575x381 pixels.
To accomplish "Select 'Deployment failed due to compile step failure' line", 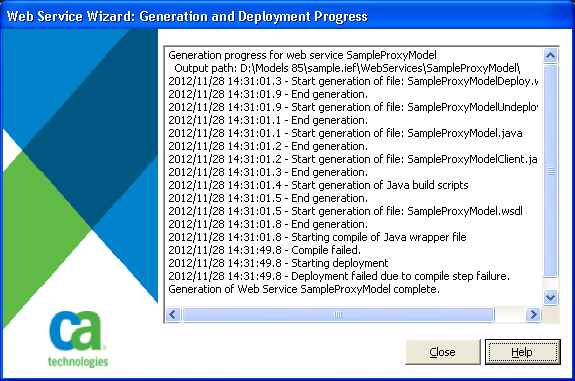I will coord(339,276).
